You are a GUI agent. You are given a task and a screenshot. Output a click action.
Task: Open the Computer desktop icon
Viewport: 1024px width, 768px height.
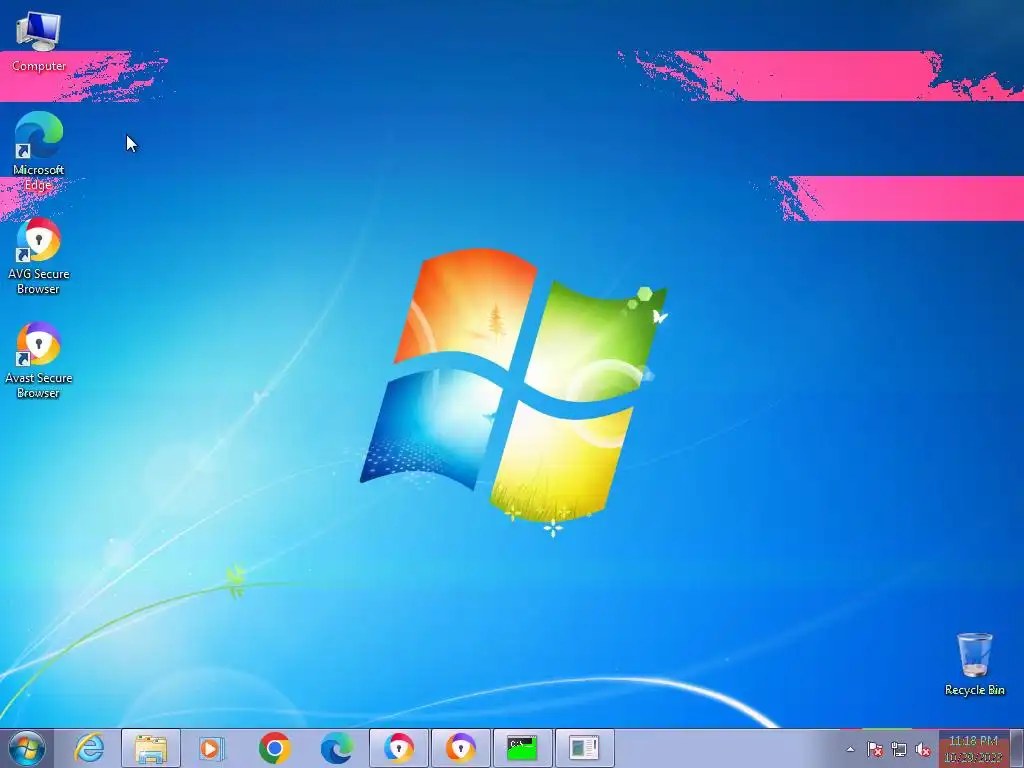[39, 40]
